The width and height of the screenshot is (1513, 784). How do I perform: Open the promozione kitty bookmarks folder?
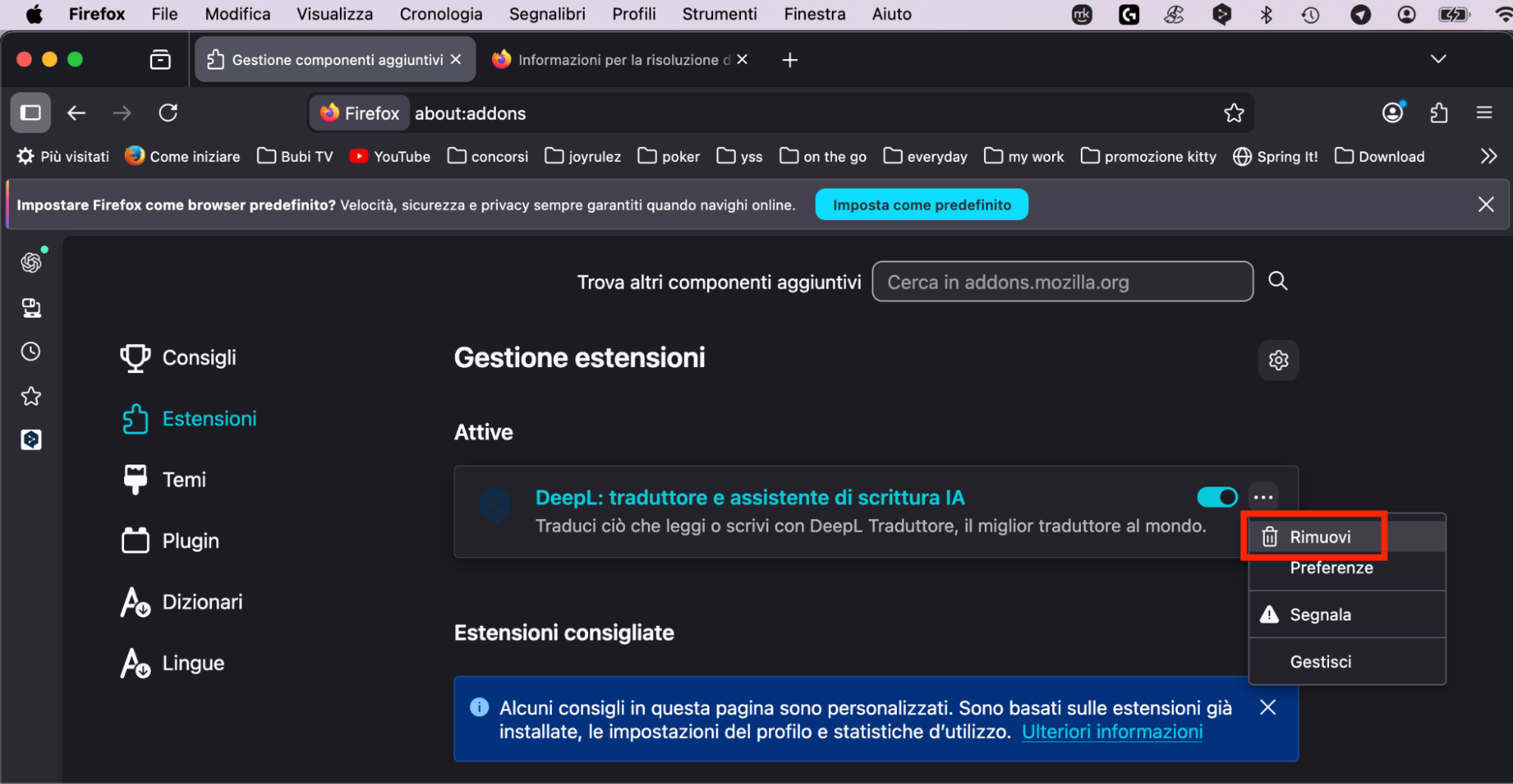pos(1148,156)
